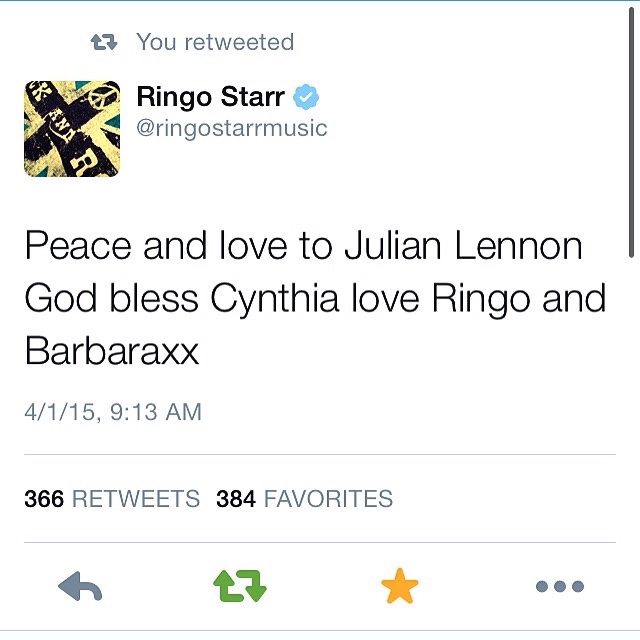This screenshot has height=640, width=640.
Task: Click the words "Julian Lennon" in the tweet
Action: click(463, 245)
